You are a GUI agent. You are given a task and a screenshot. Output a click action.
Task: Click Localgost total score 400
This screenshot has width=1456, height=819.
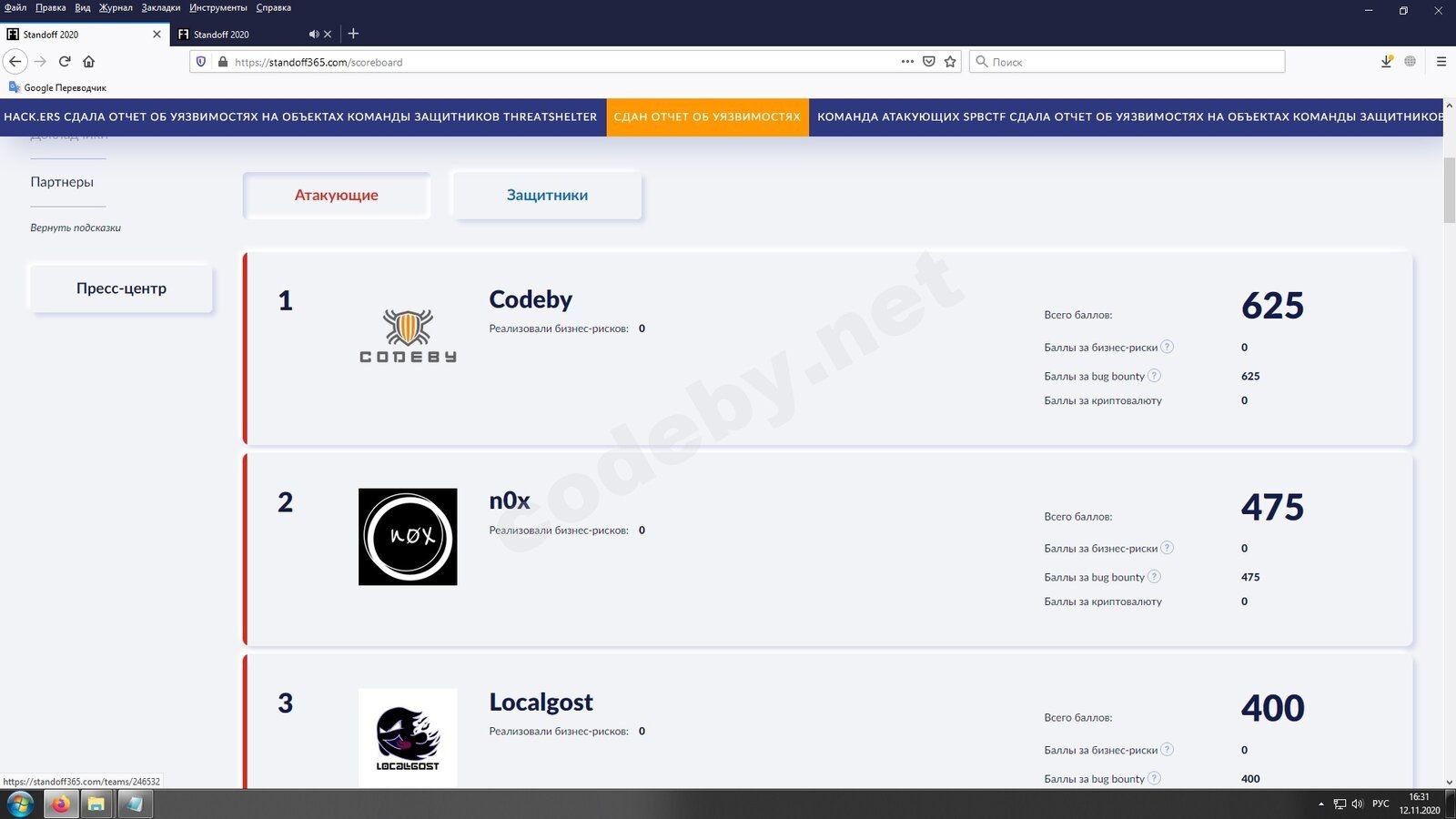coord(1272,708)
